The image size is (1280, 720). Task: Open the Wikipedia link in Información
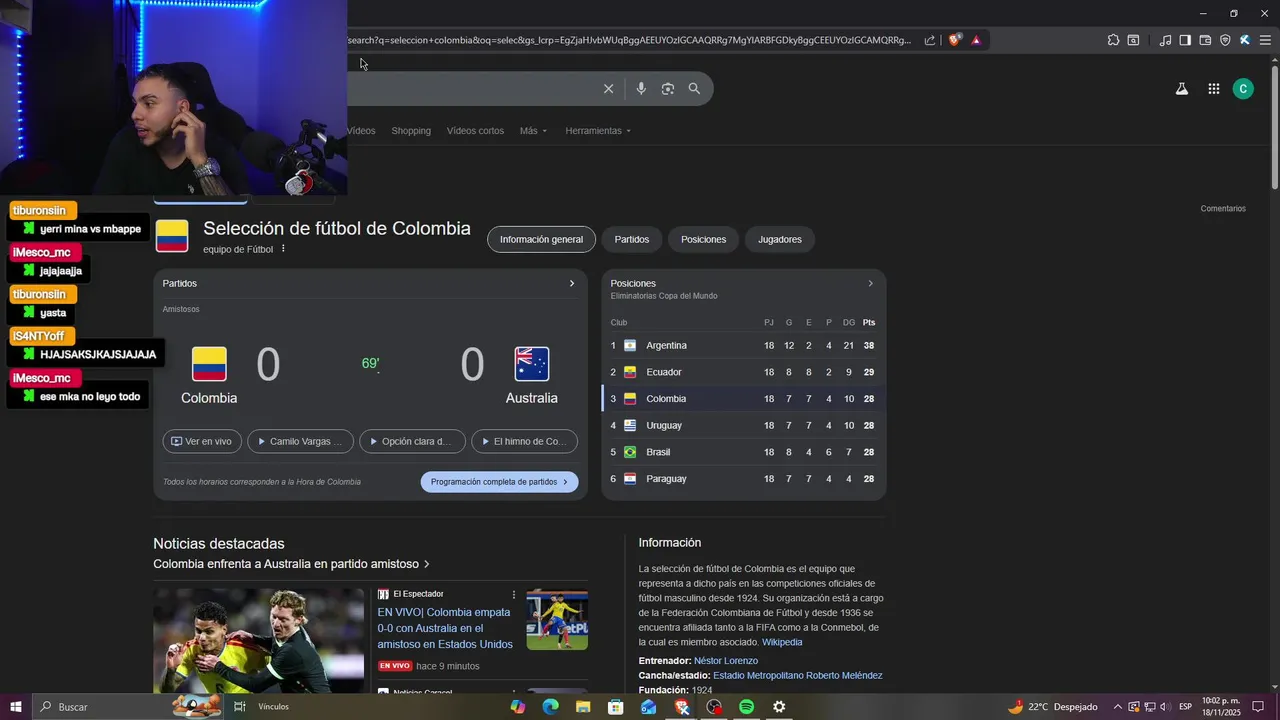click(x=782, y=642)
